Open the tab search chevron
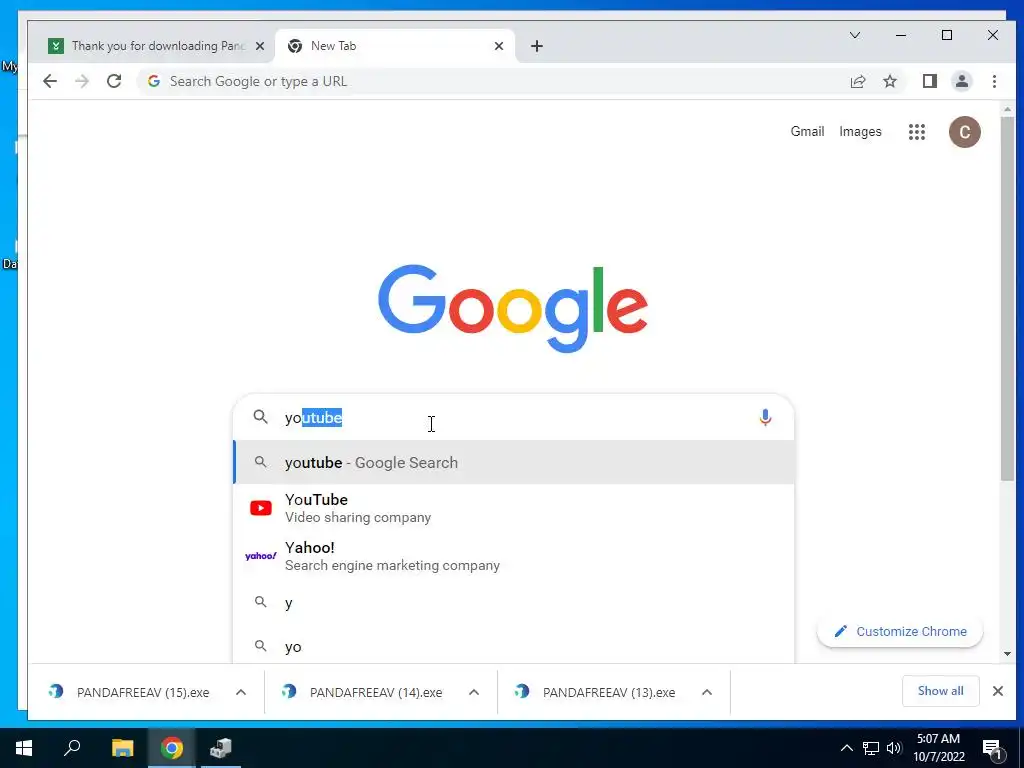This screenshot has width=1024, height=768. click(854, 35)
